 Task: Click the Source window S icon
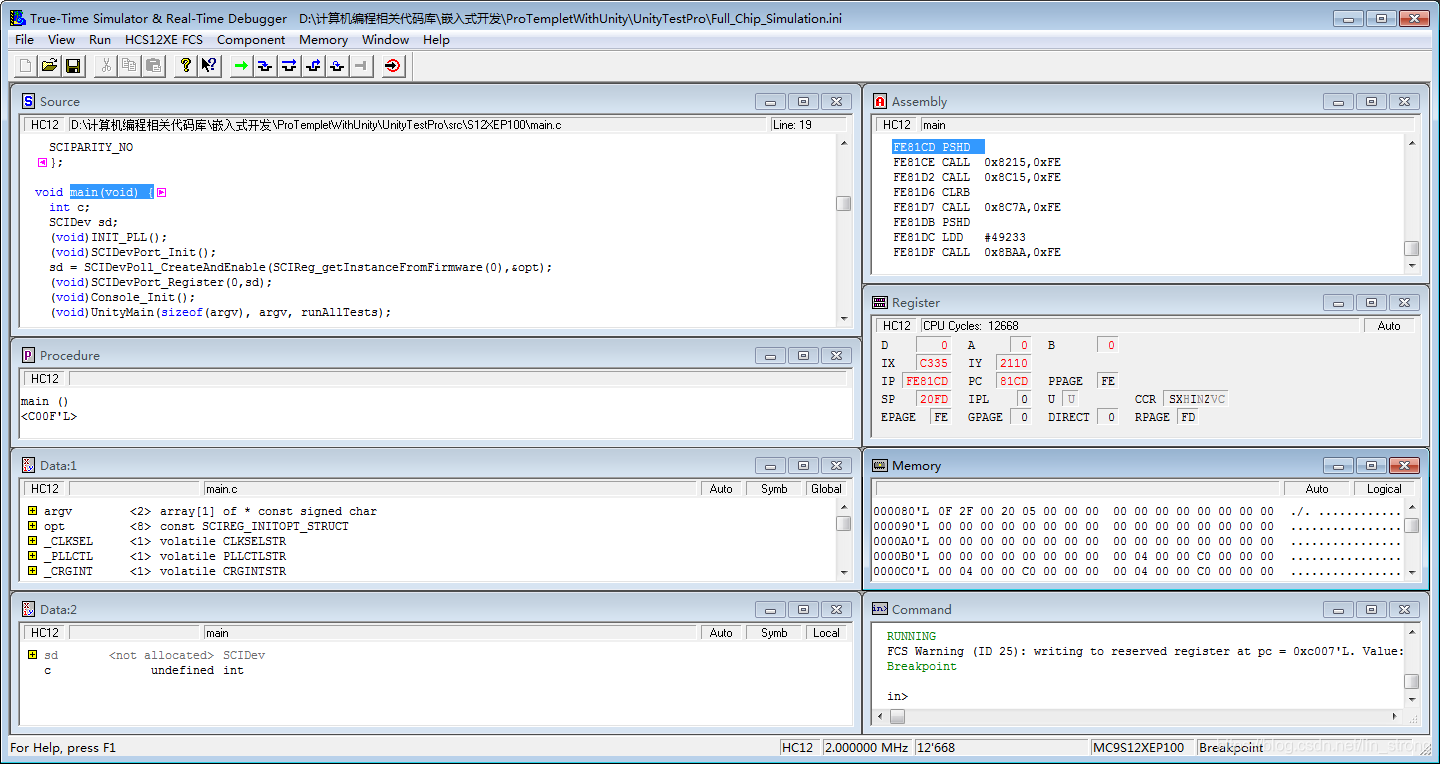tap(28, 101)
